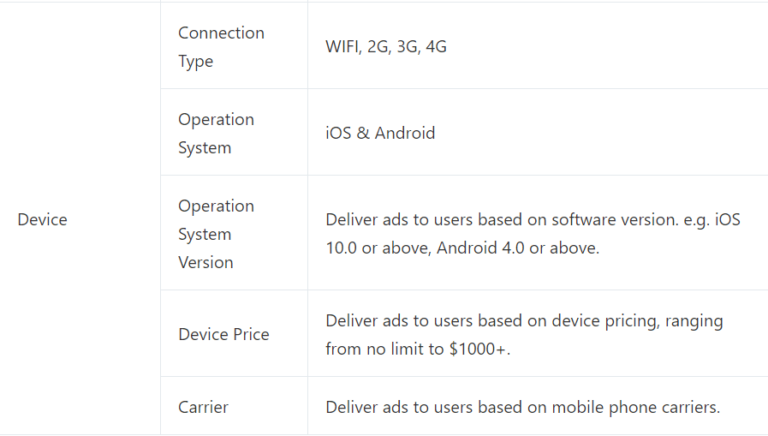Click "Deliver ads" in the Carrier row description
This screenshot has height=436, width=768.
coord(367,407)
